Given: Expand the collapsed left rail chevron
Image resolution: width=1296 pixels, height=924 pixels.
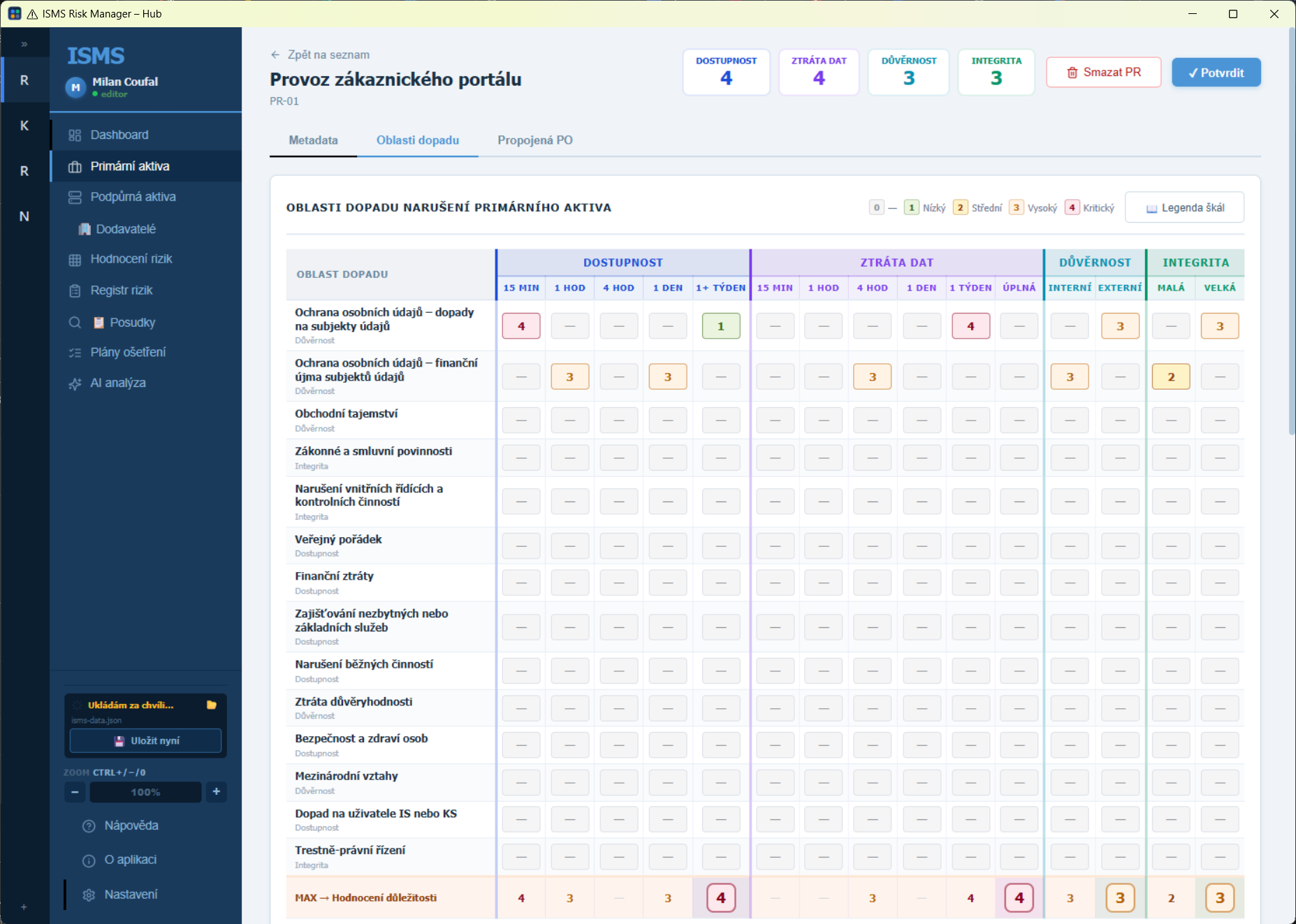Looking at the screenshot, I should 24,44.
